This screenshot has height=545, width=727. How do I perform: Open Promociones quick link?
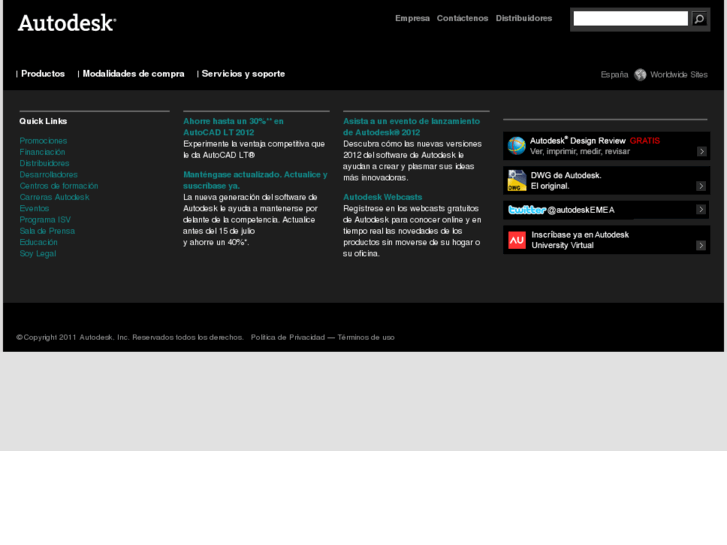[43, 141]
